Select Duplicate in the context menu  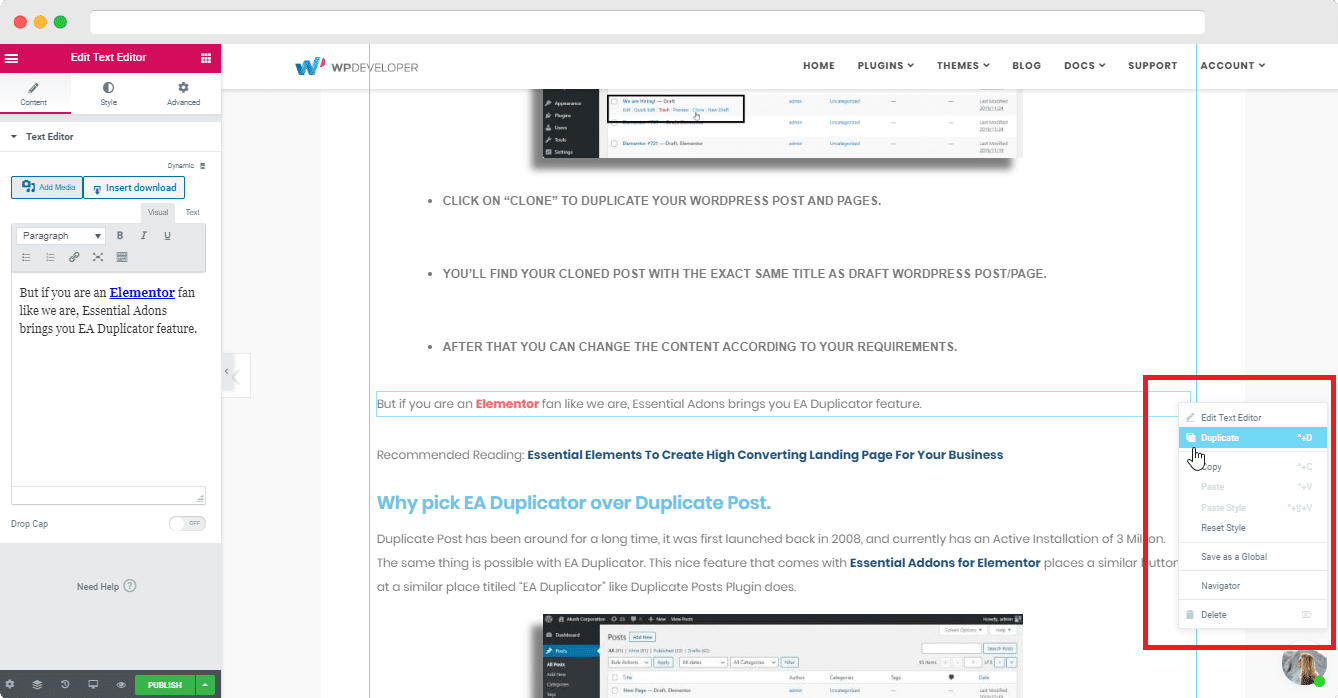(x=1253, y=438)
